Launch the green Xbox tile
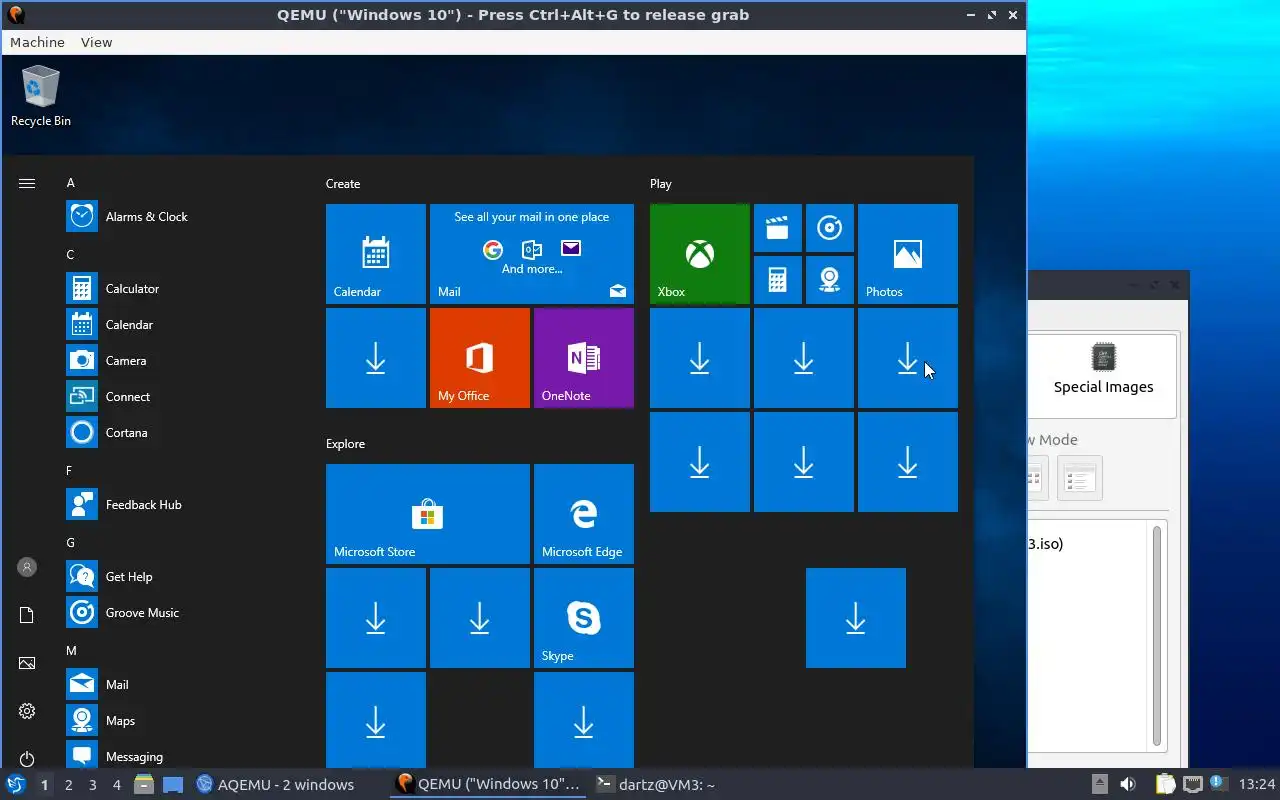The image size is (1280, 800). [x=700, y=254]
